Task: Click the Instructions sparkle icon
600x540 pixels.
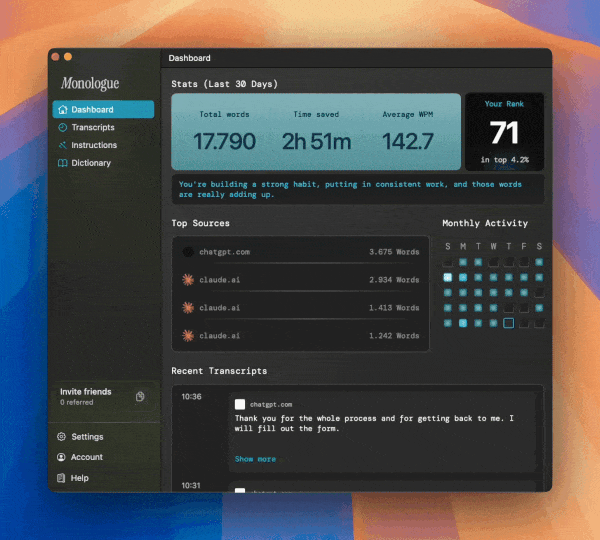Action: pyautogui.click(x=62, y=145)
